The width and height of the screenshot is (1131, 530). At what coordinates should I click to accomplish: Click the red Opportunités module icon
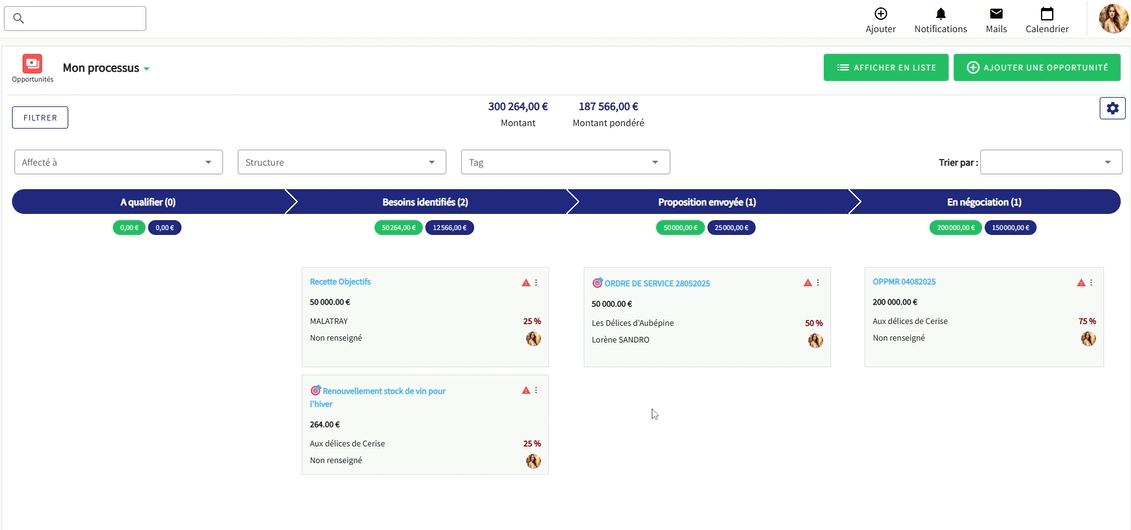32,64
